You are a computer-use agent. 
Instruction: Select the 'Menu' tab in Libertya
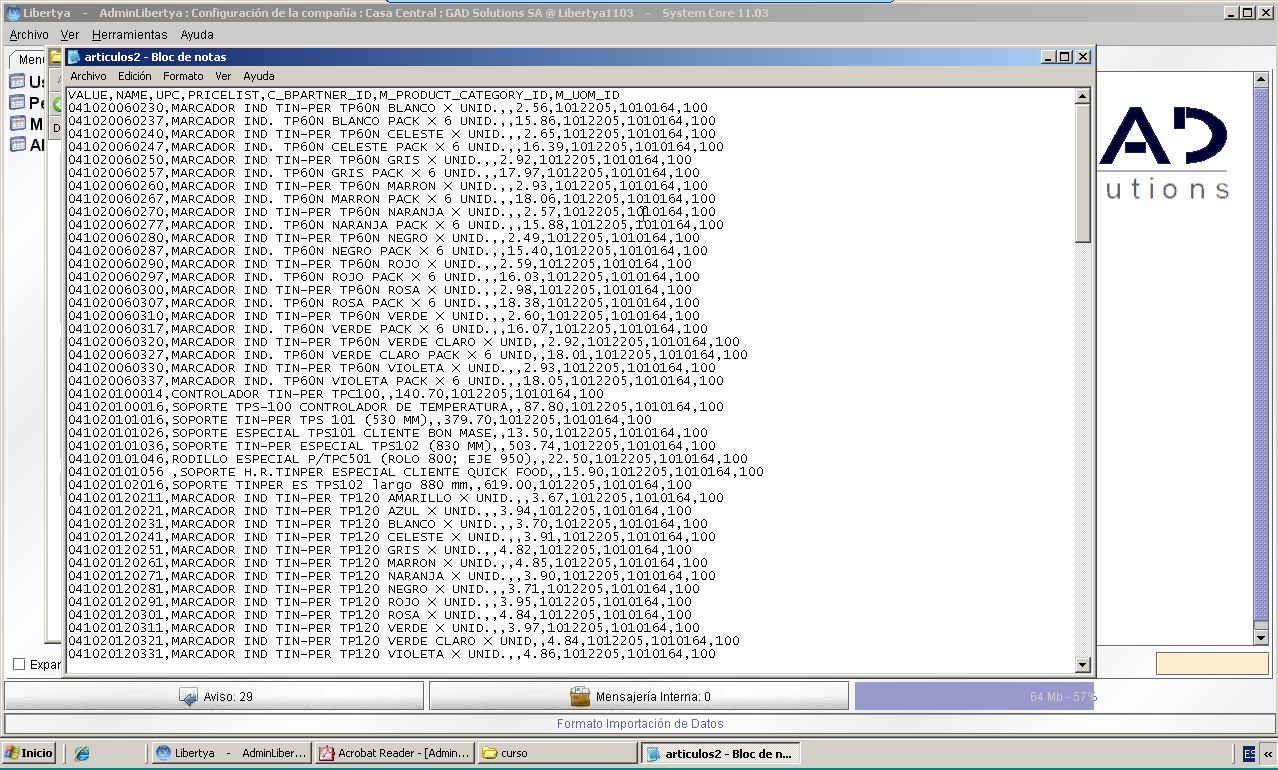pyautogui.click(x=30, y=60)
